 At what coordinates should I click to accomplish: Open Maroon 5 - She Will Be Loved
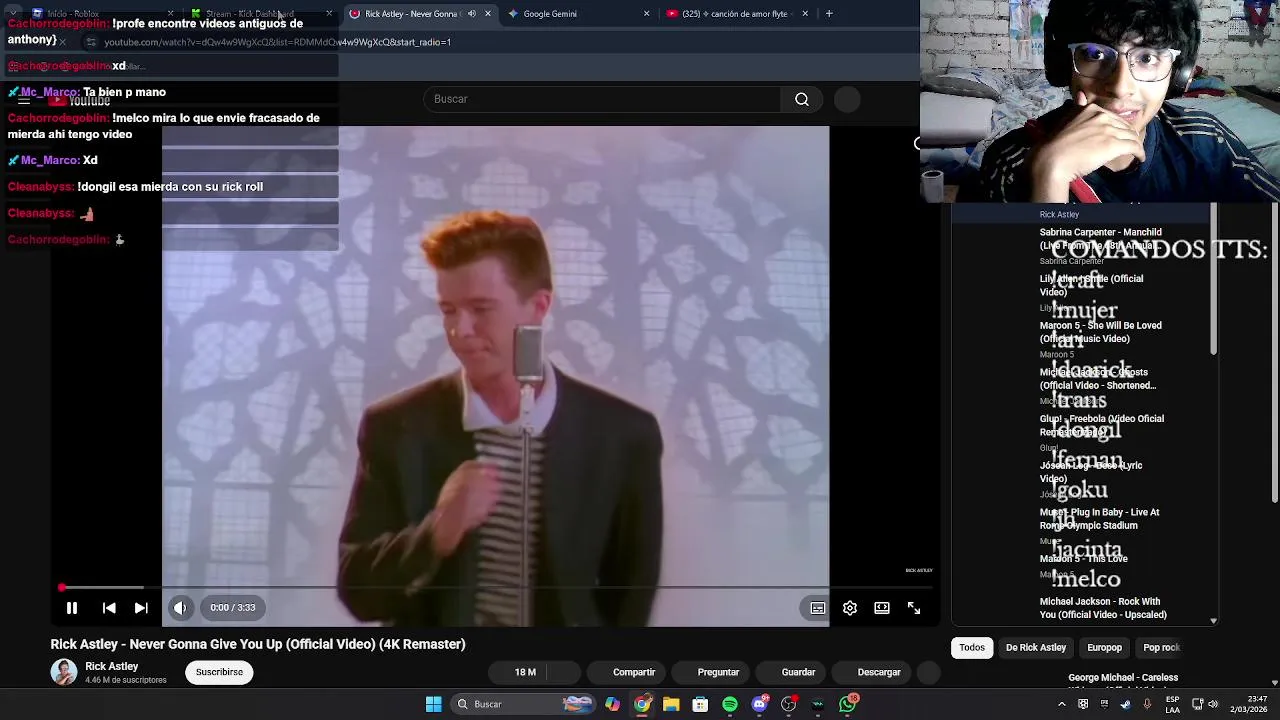[x=1100, y=332]
